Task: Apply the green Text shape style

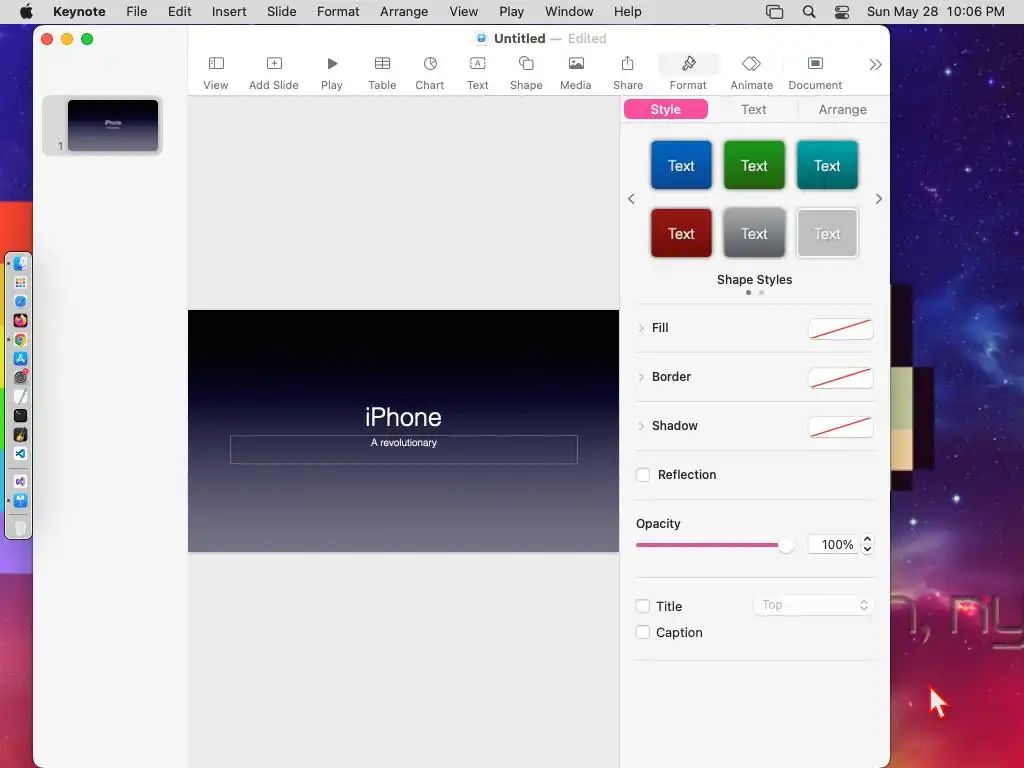Action: click(x=754, y=165)
